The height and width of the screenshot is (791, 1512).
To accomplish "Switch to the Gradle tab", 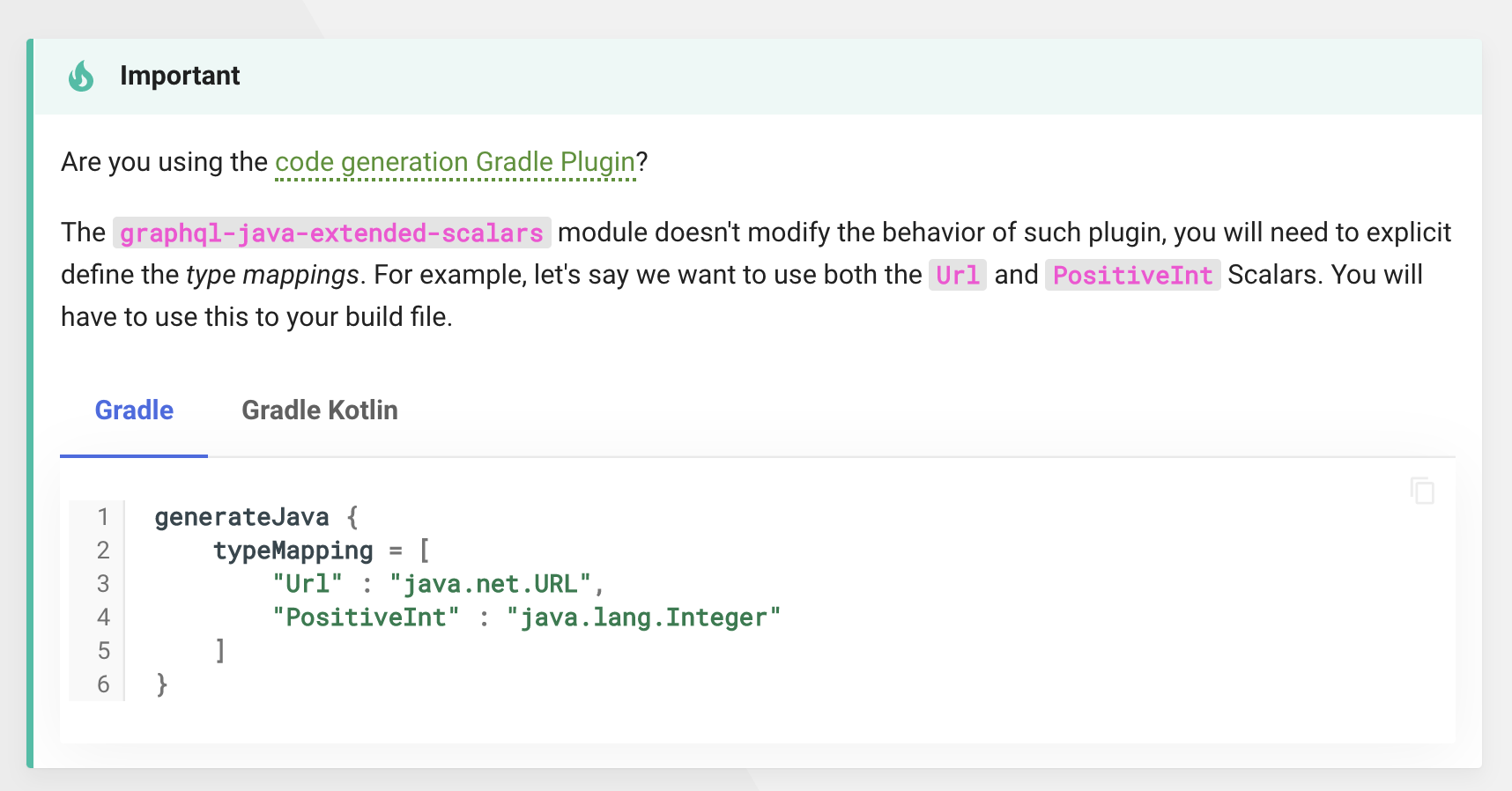I will [x=134, y=410].
